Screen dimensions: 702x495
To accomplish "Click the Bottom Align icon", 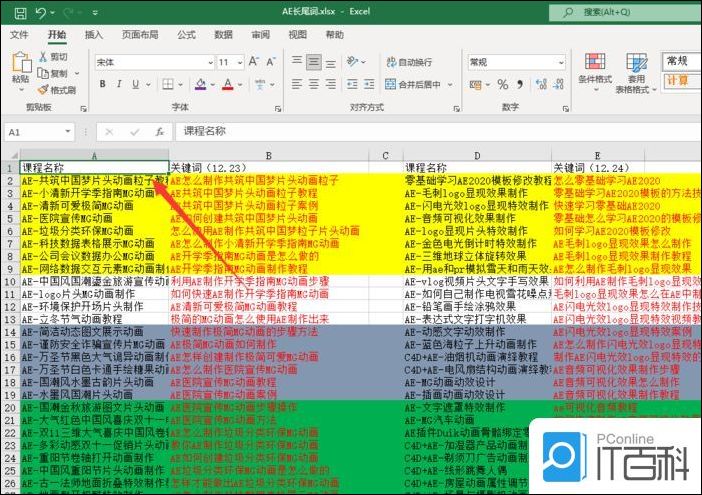I will point(331,63).
